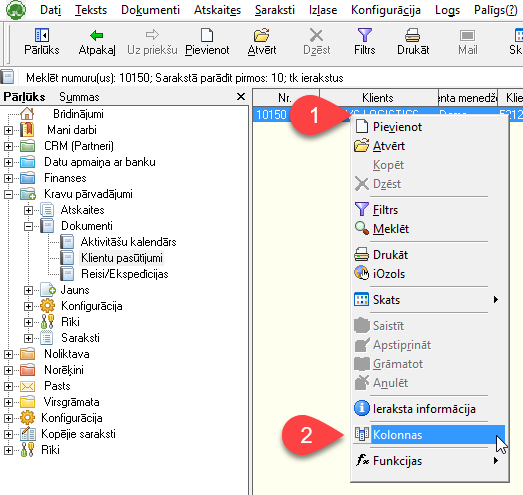523x495 pixels.
Task: Go back with the Atpakaļ green arrow
Action: (97, 42)
